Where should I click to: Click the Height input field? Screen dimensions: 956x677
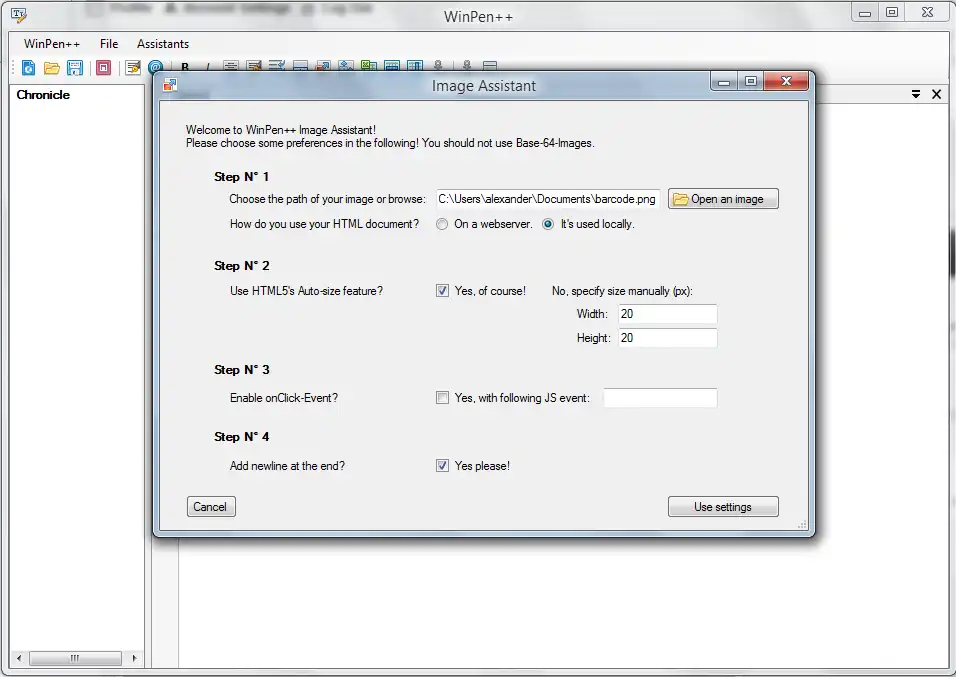[x=668, y=338]
